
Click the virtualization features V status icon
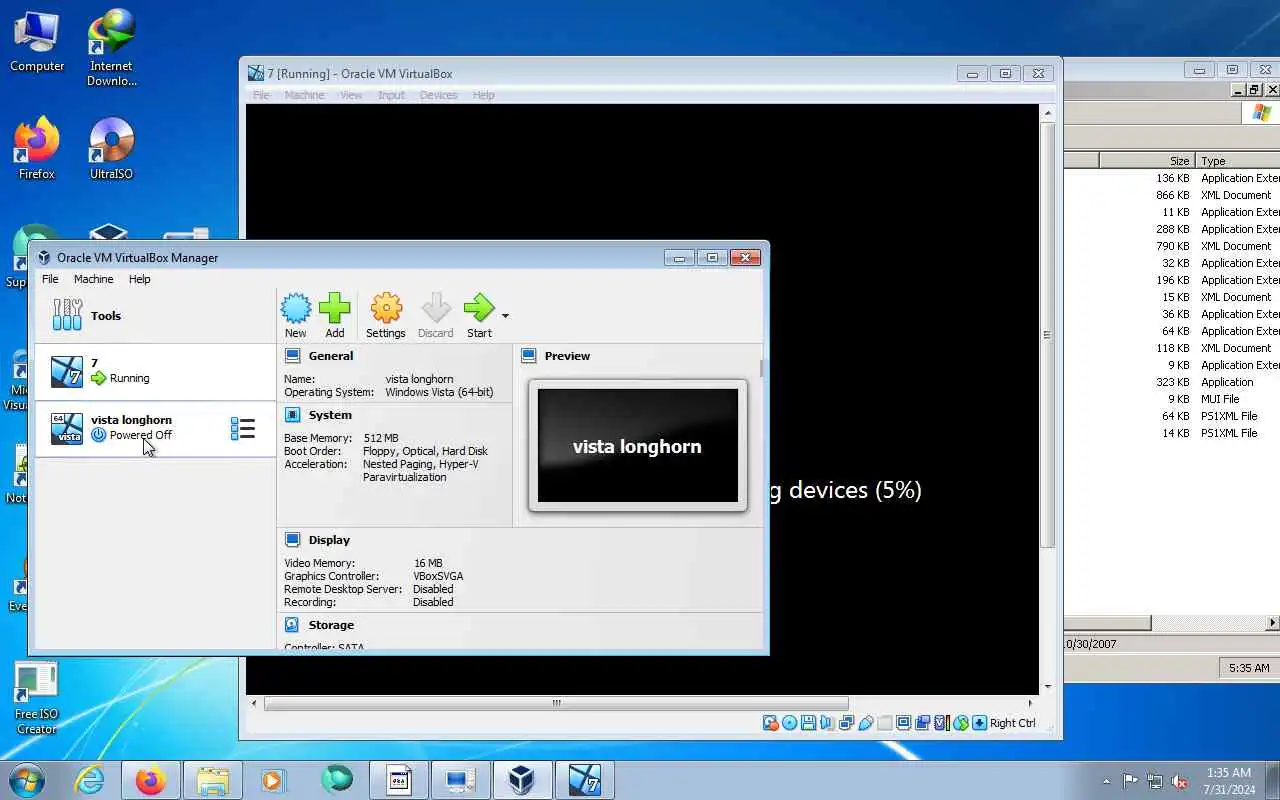pyautogui.click(x=942, y=723)
